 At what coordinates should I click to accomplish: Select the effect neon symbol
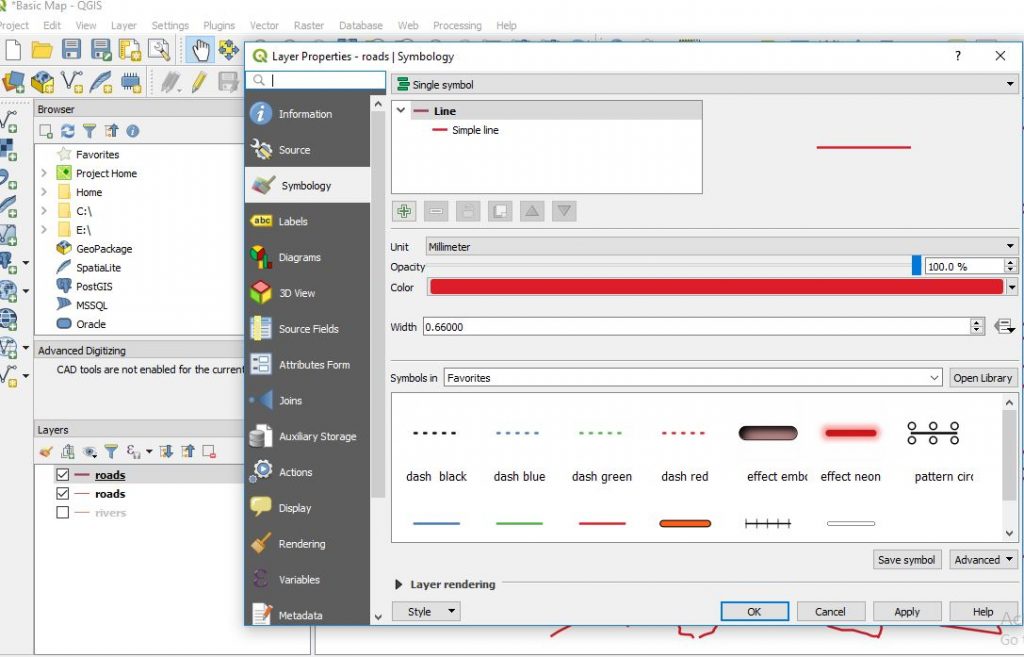click(850, 447)
